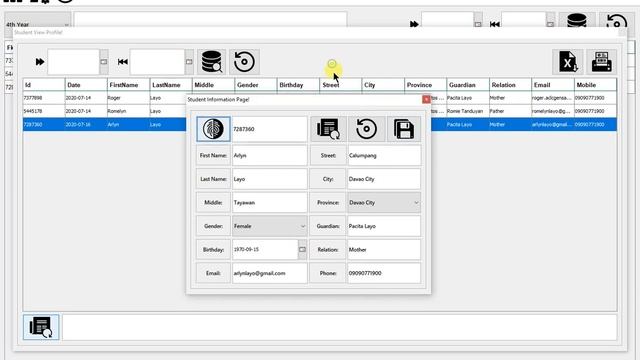Click the search record icon in Student Information dialog
The width and height of the screenshot is (640, 360).
click(x=328, y=129)
